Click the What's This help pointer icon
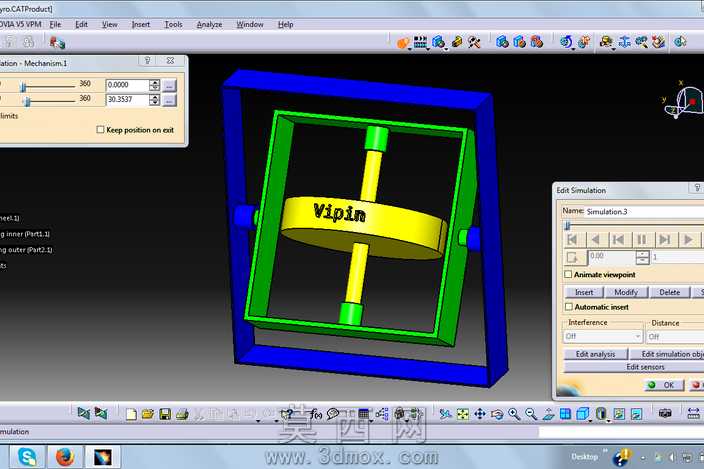The width and height of the screenshot is (704, 469). pos(288,414)
